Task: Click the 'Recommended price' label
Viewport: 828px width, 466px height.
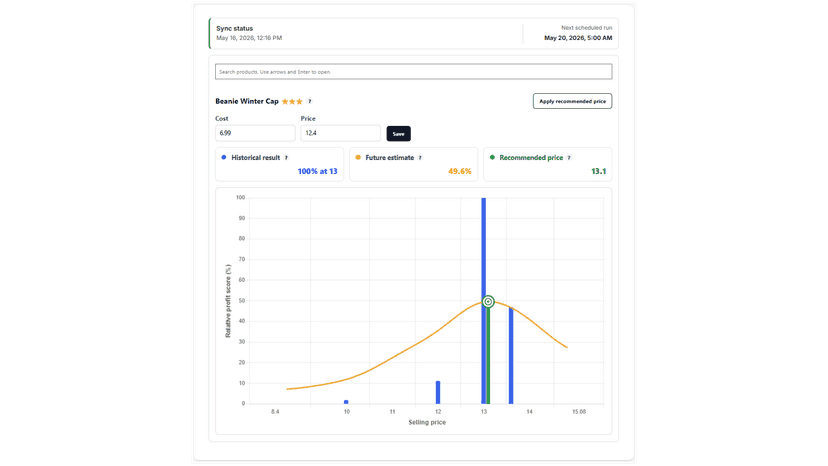Action: [x=531, y=157]
